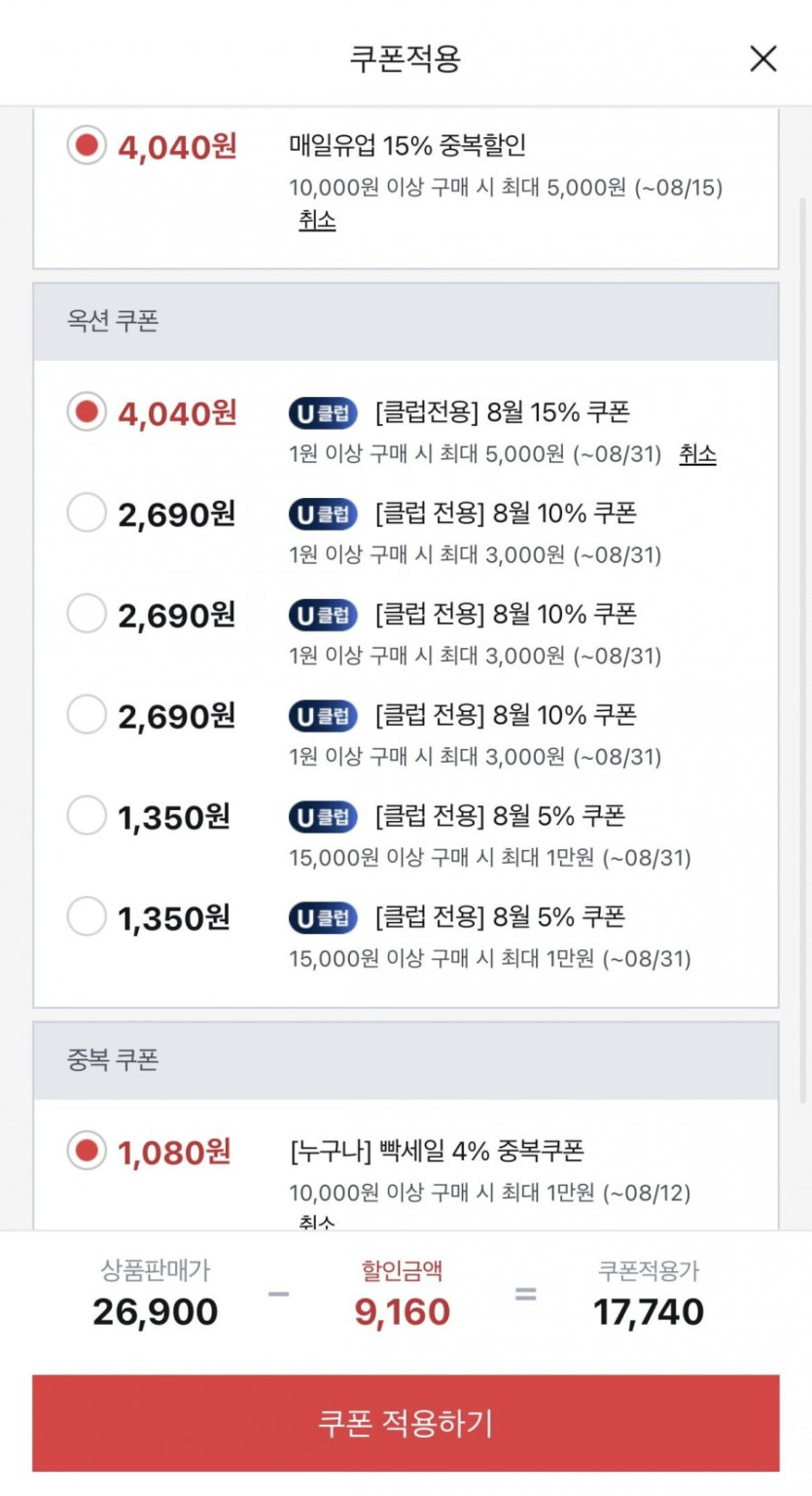Screen dimensions: 812x1496
Task: Click the U클럽 badge on second 10% coupon
Action: (x=323, y=615)
